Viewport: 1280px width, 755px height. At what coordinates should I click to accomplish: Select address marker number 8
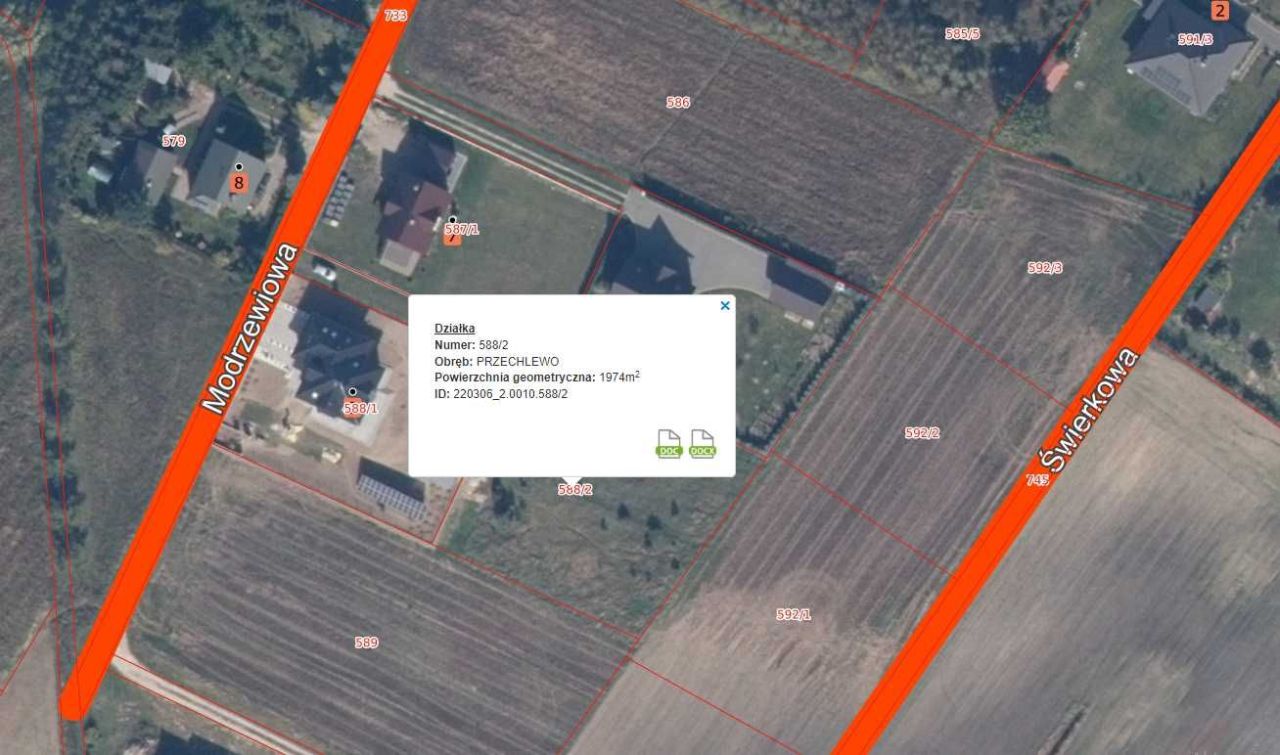pyautogui.click(x=238, y=183)
